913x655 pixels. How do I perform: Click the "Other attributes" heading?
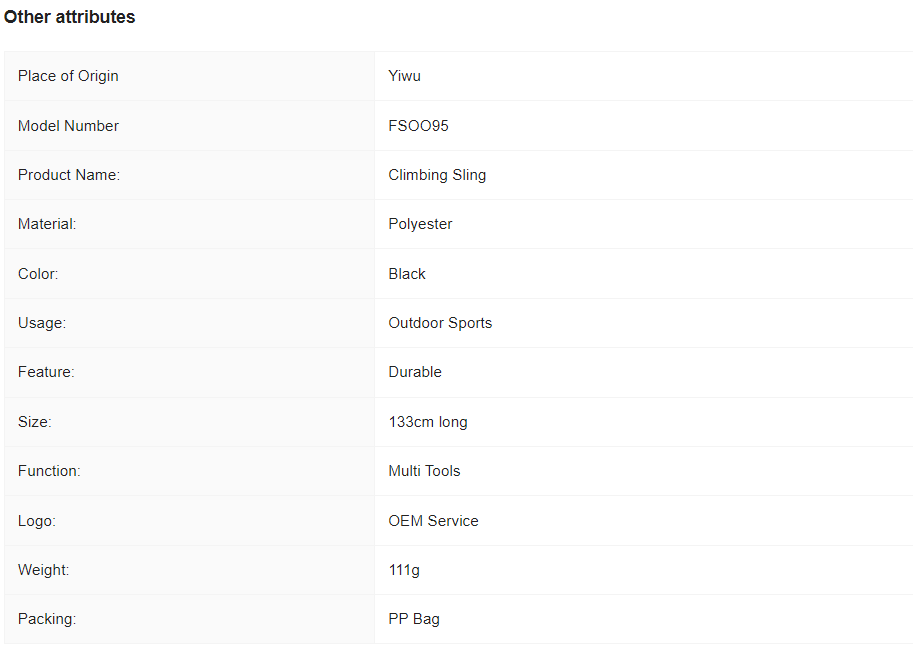click(x=70, y=17)
